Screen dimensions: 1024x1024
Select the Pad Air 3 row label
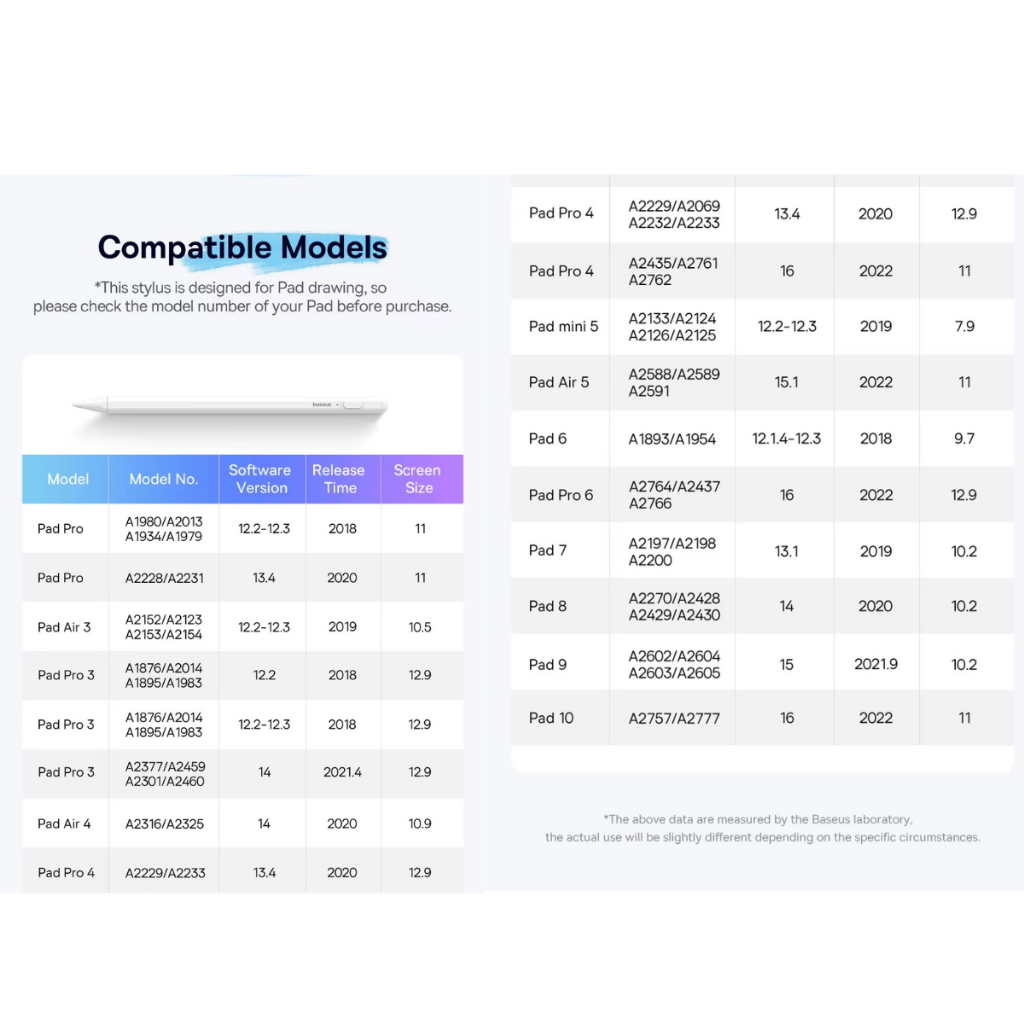[x=64, y=627]
